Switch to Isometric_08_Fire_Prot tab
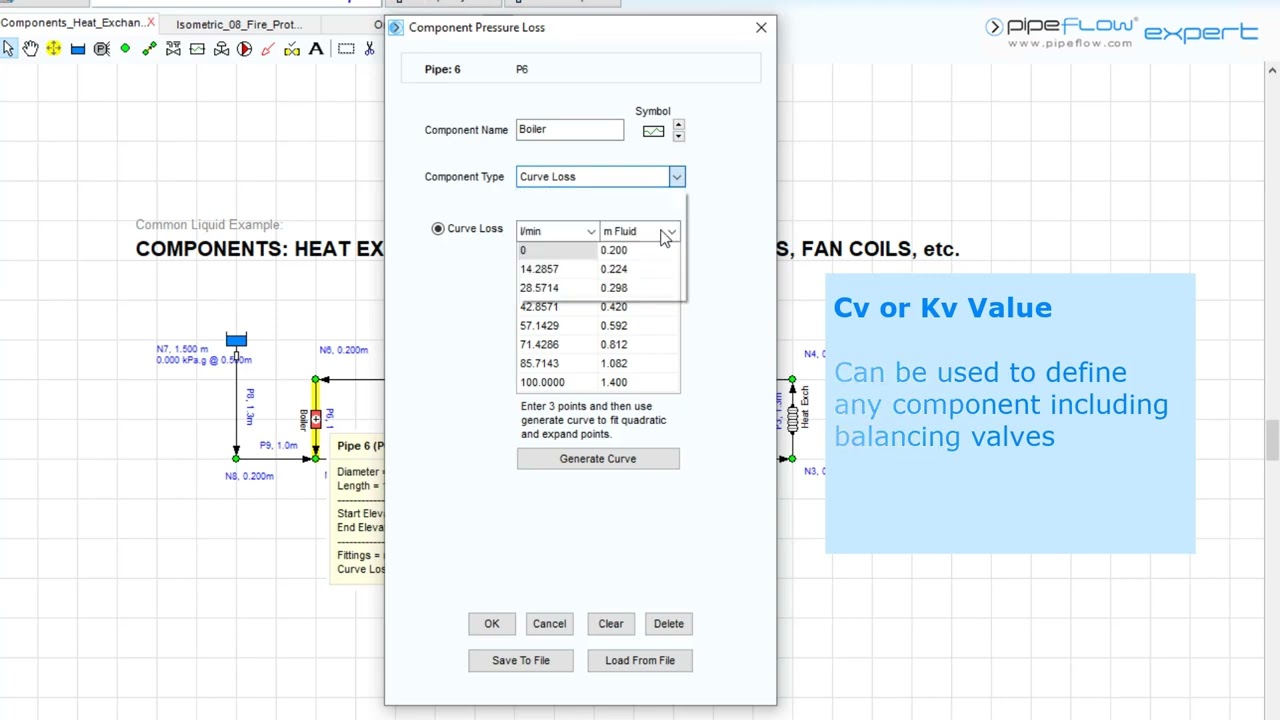This screenshot has width=1280, height=720. coord(238,24)
